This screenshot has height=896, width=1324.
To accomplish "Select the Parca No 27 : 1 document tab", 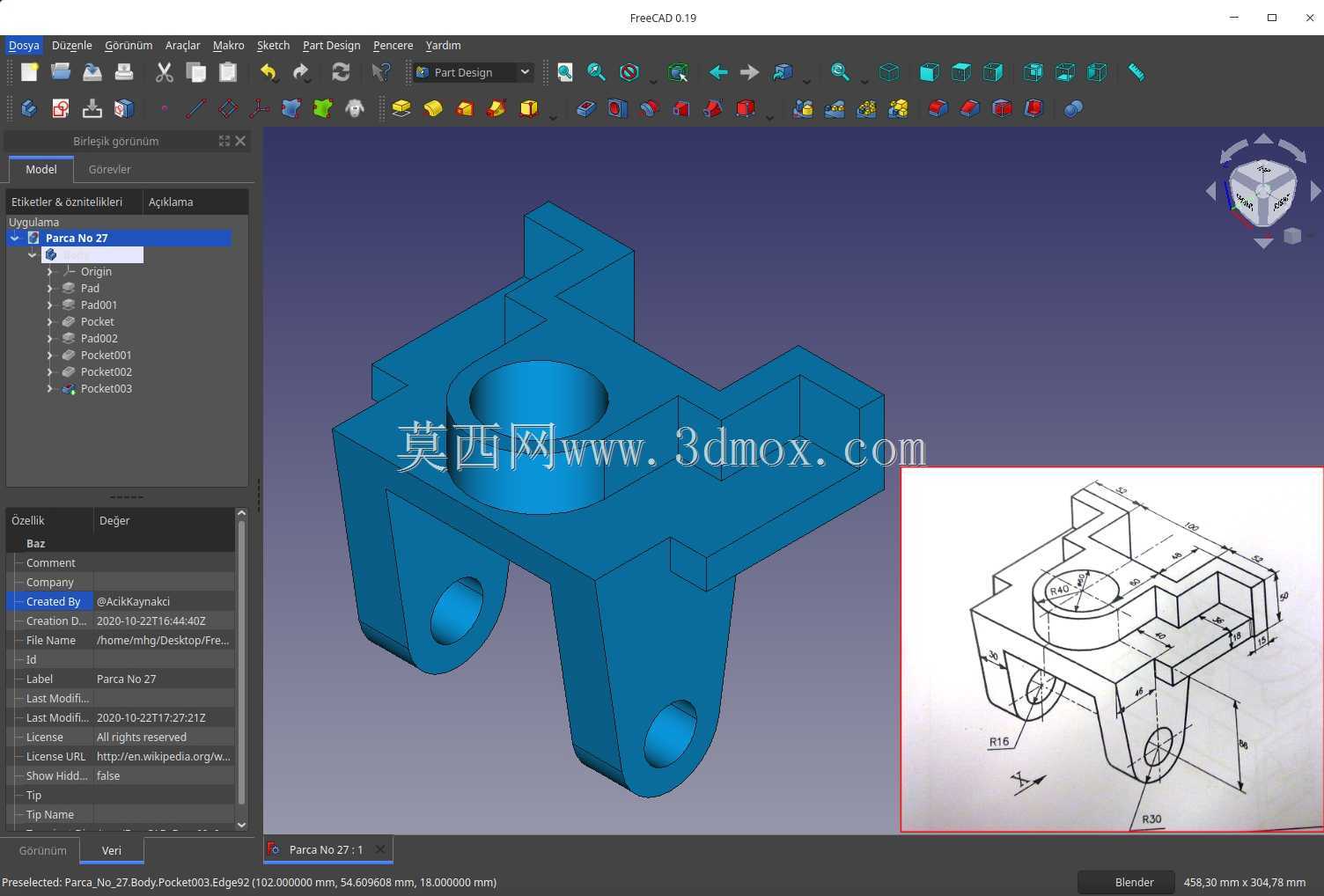I will pyautogui.click(x=326, y=849).
